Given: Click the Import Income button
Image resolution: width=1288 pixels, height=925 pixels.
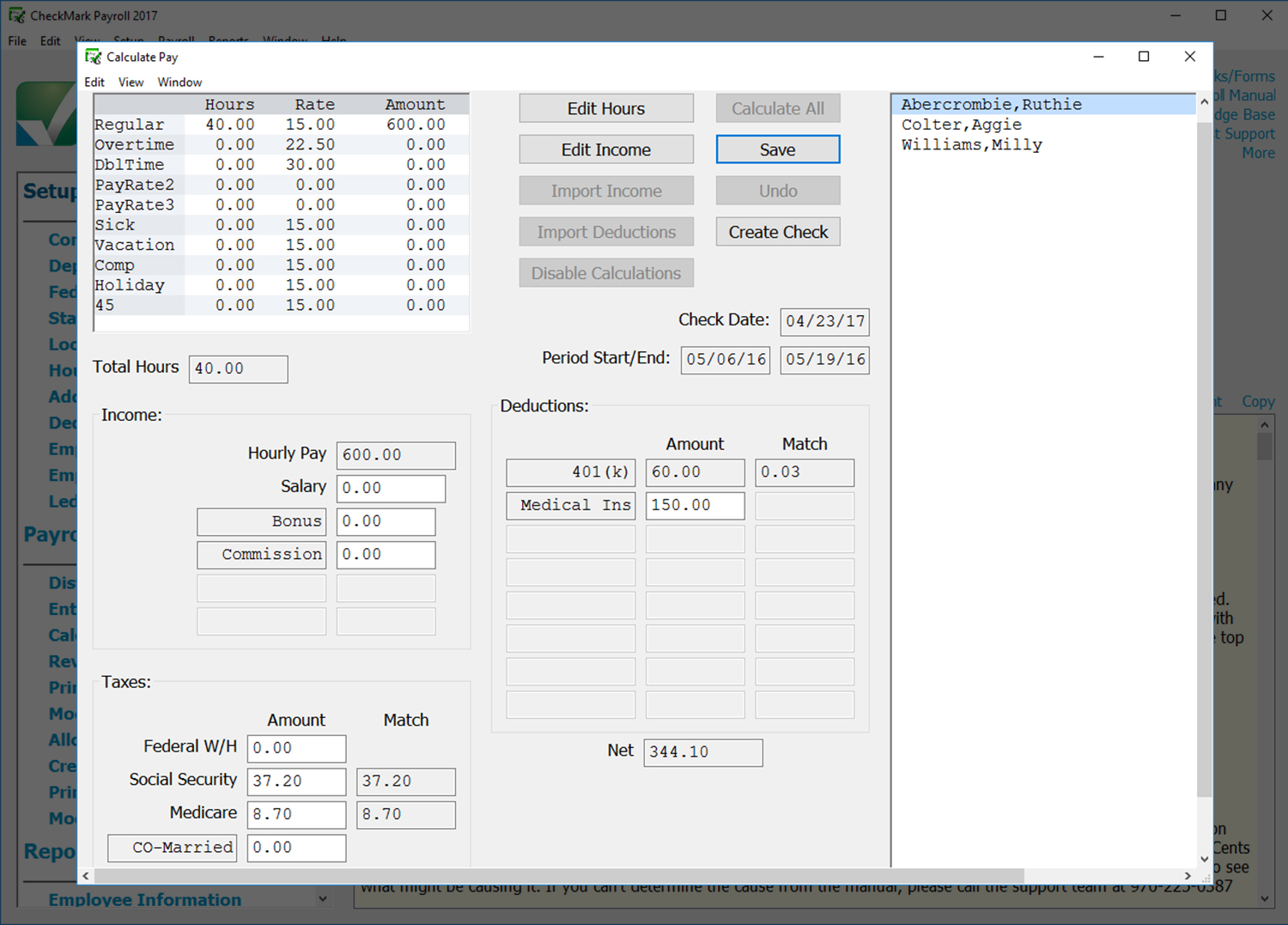Looking at the screenshot, I should pyautogui.click(x=606, y=191).
